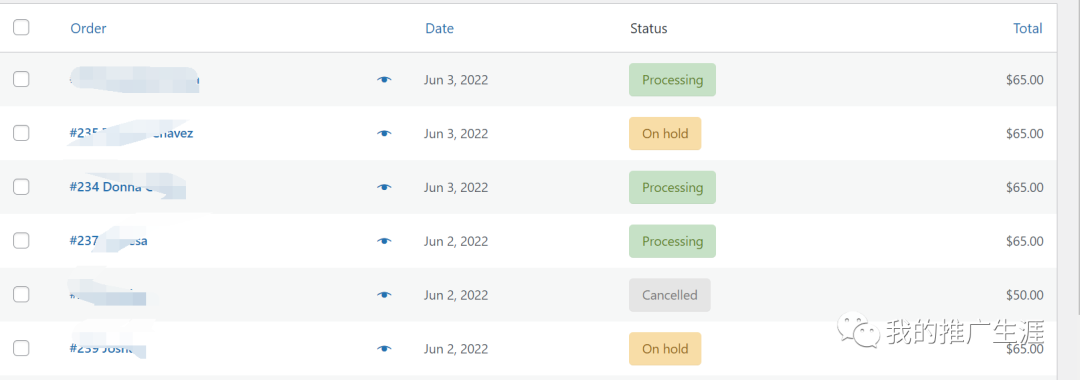
Task: Open the order #237 link
Action: [x=108, y=241]
